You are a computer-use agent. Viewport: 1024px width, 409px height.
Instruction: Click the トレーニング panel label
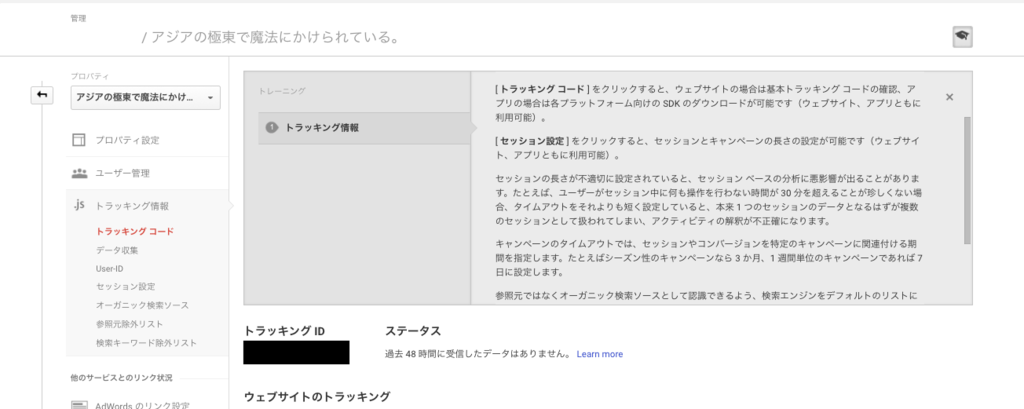282,91
